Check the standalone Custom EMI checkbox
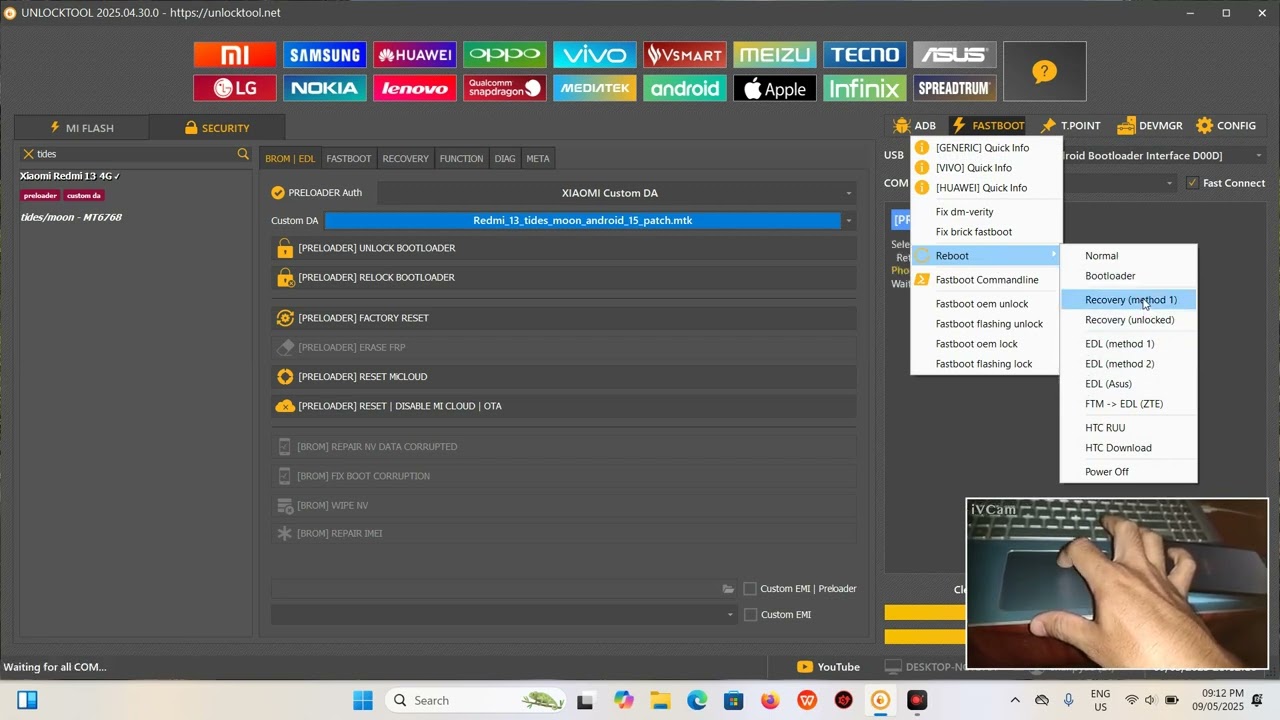1280x720 pixels. coord(750,615)
